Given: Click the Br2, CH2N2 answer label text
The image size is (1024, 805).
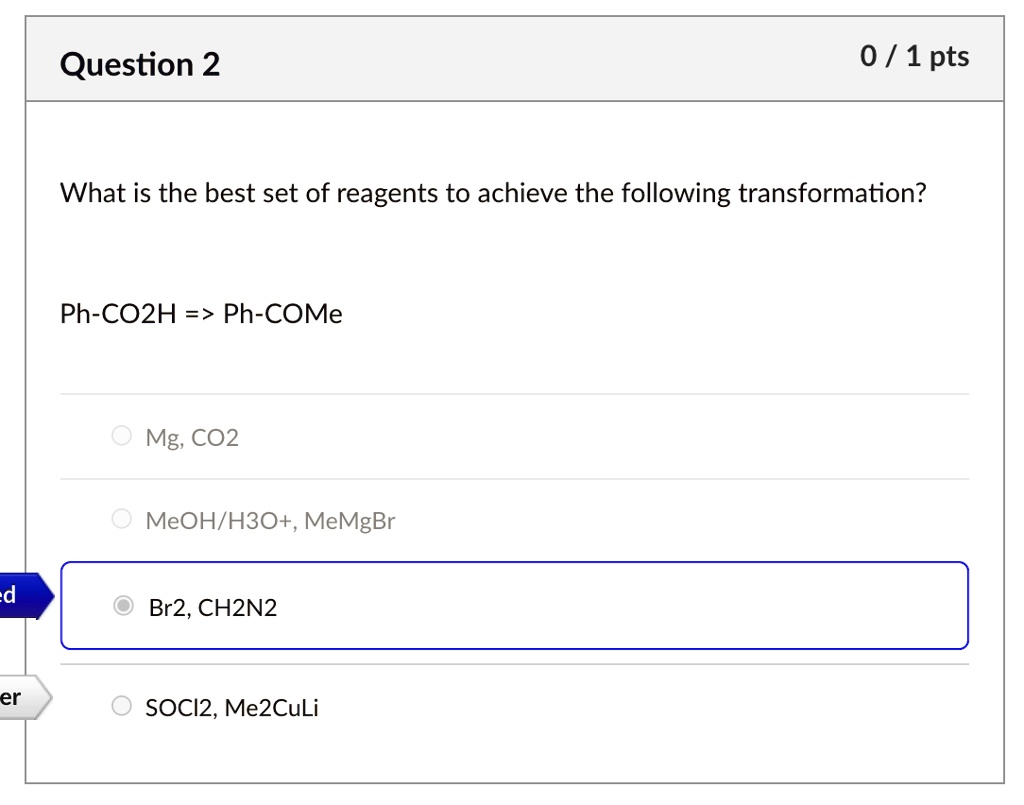Looking at the screenshot, I should (212, 607).
